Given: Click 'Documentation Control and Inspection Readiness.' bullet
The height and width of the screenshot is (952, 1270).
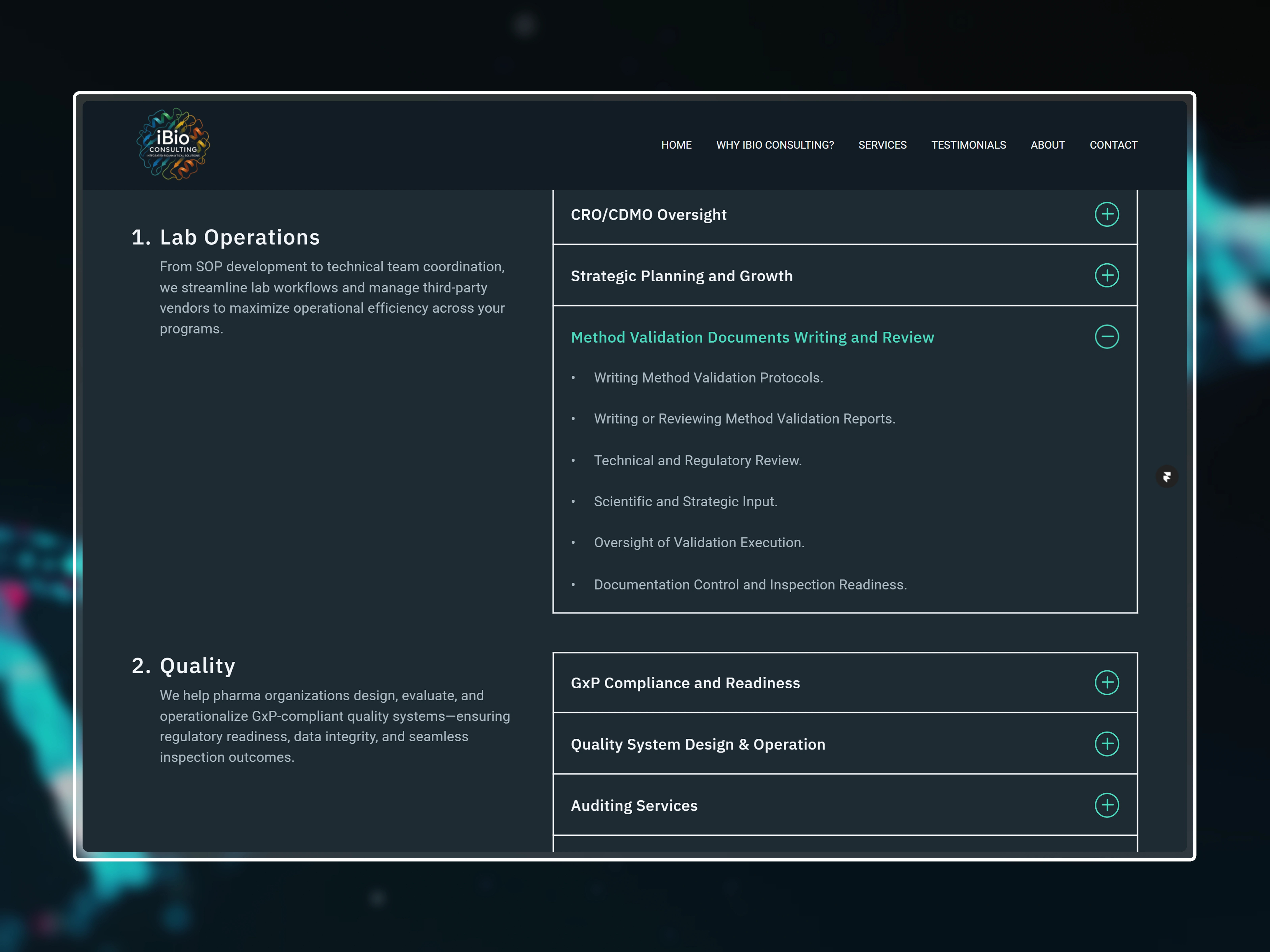Looking at the screenshot, I should 750,585.
